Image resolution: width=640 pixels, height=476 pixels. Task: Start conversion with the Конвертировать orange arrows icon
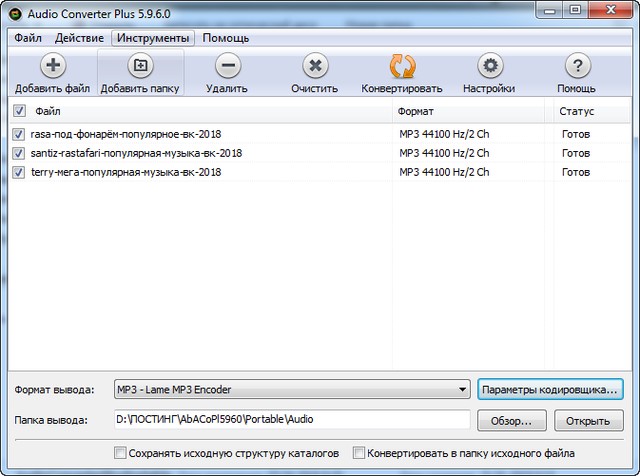(402, 66)
